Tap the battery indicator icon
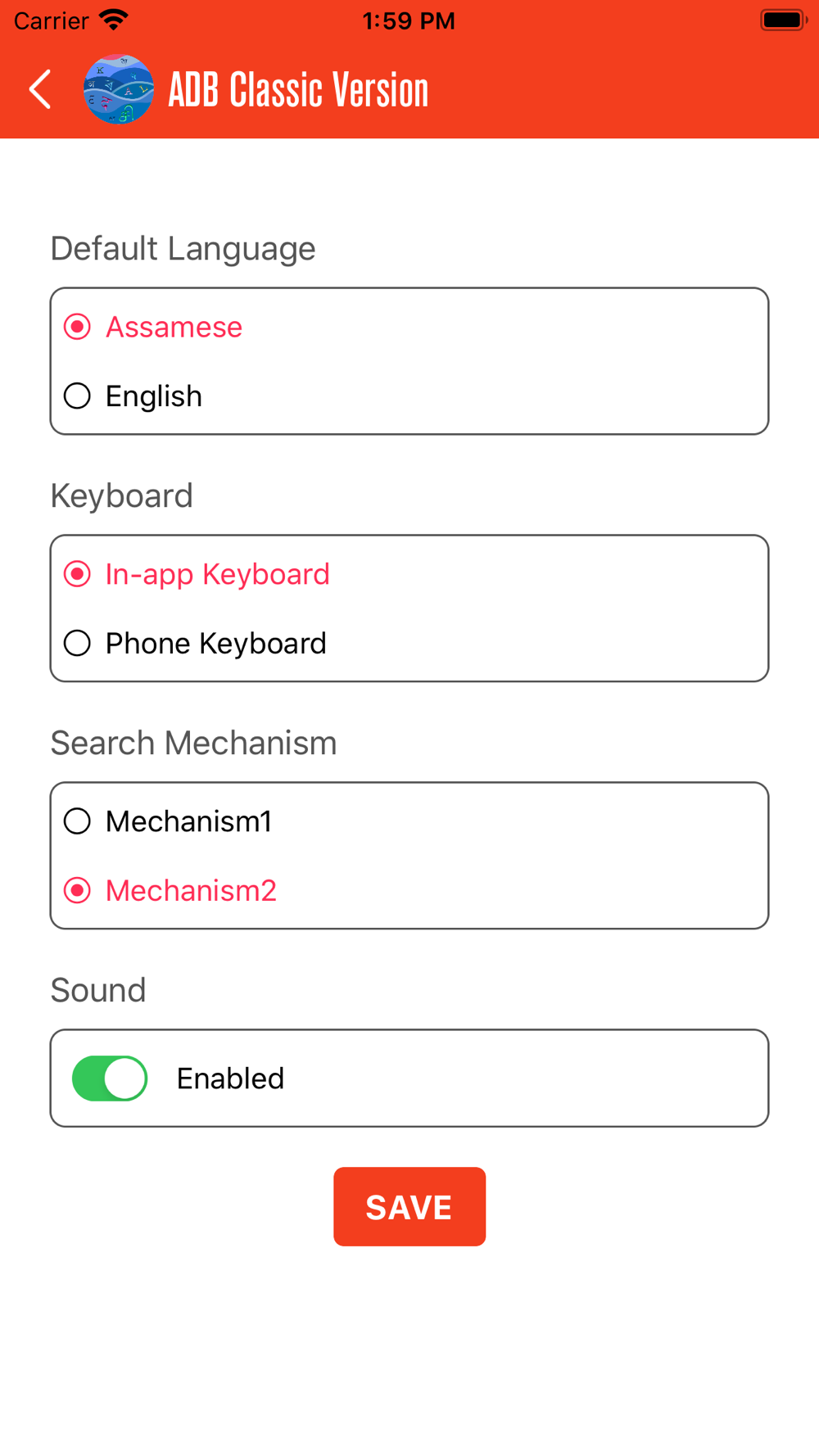The image size is (819, 1456). [784, 20]
